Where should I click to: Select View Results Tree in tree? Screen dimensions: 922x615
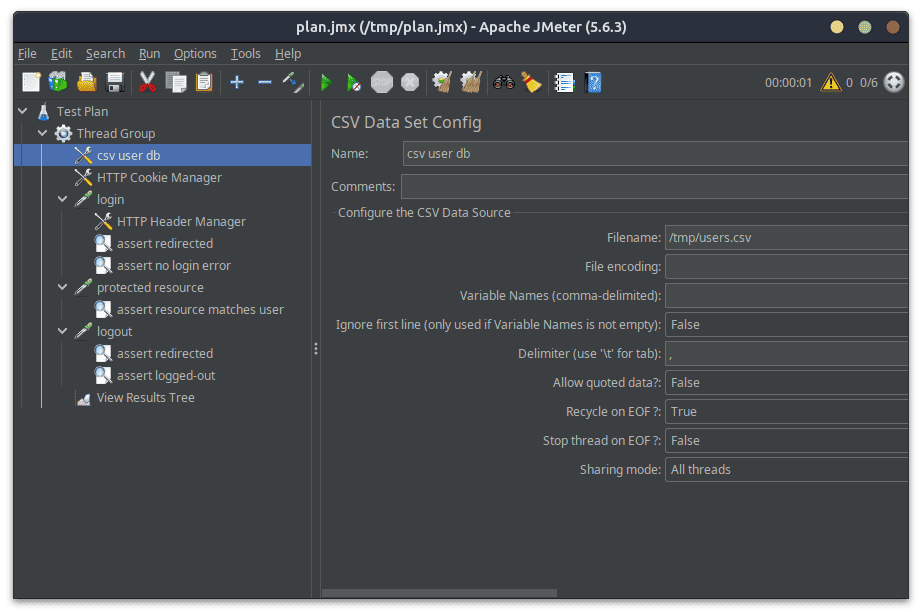point(145,397)
